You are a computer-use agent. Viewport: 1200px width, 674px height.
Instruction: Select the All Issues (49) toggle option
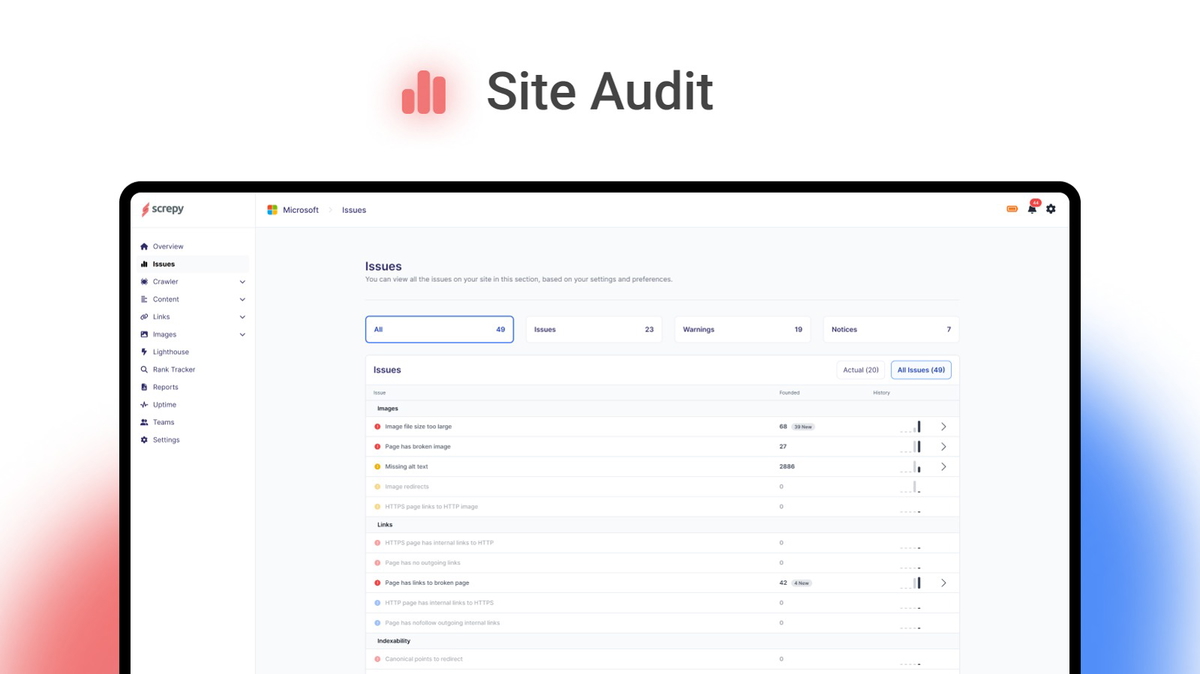920,369
